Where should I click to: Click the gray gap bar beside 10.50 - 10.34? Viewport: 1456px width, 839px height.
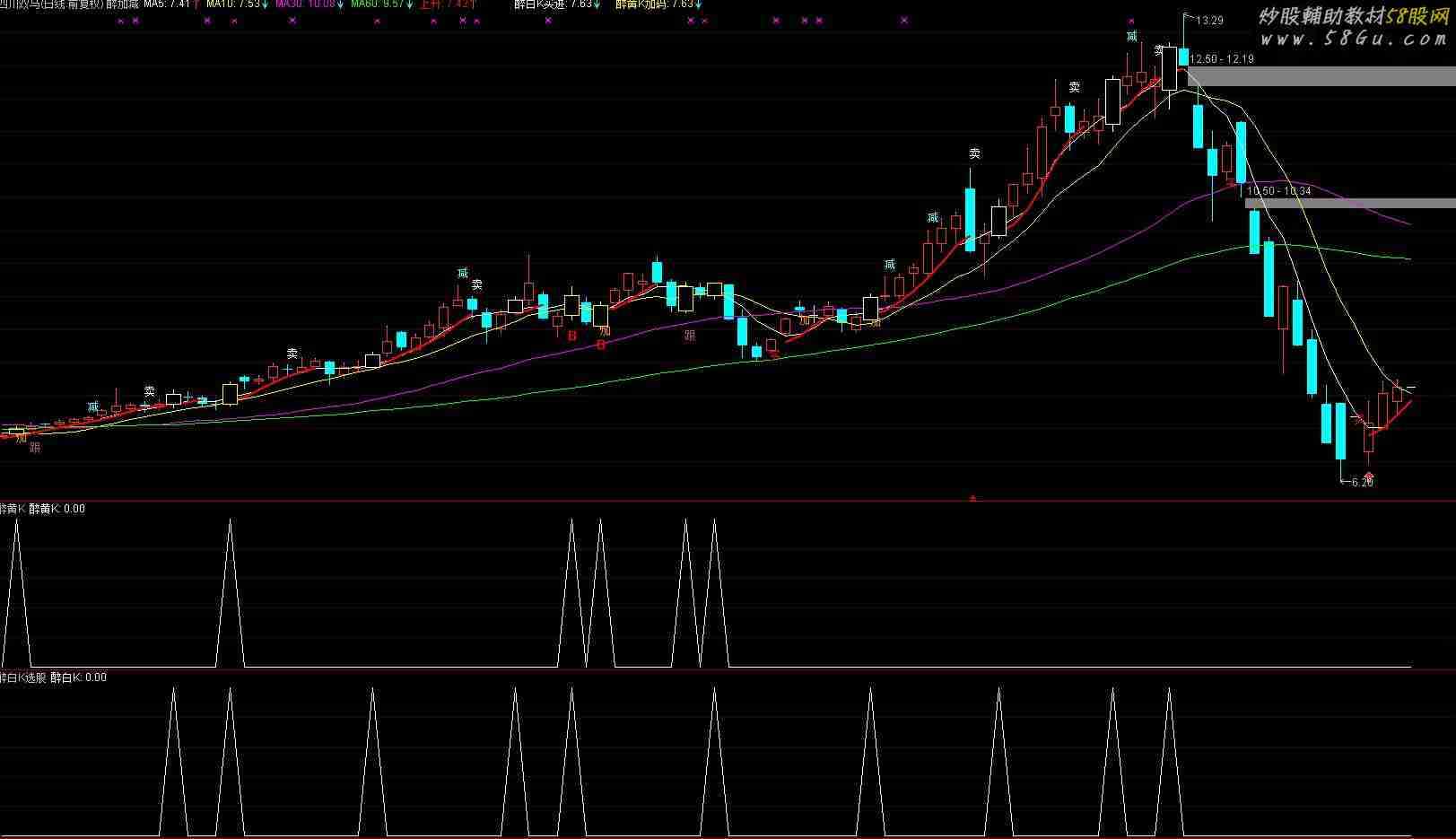click(x=1350, y=203)
